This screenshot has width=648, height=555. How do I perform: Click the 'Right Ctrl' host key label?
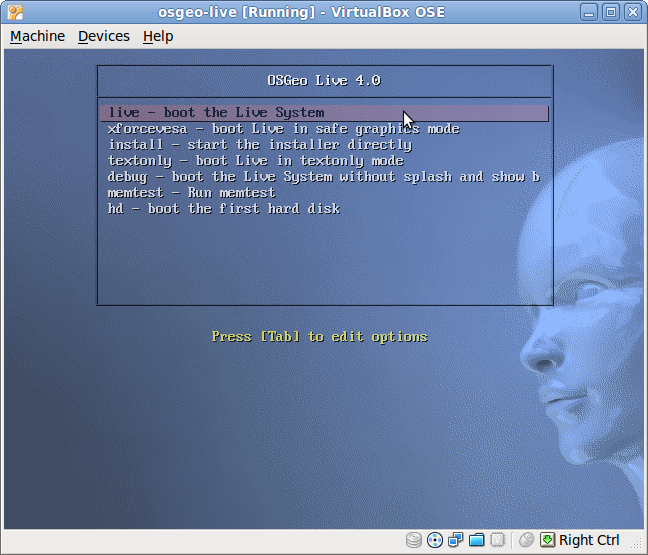click(589, 540)
